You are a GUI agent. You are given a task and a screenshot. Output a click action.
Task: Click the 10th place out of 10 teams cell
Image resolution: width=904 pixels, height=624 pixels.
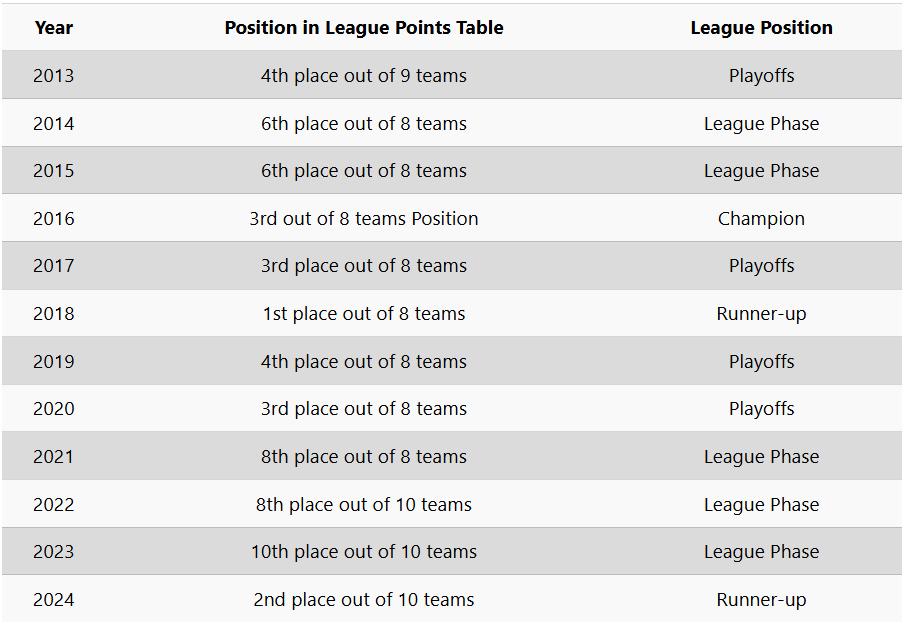364,552
